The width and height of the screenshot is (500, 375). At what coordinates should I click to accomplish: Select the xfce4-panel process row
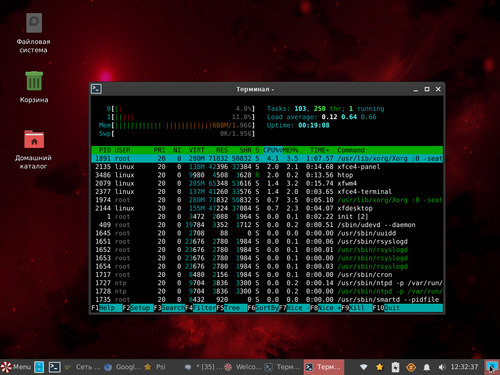[x=267, y=167]
